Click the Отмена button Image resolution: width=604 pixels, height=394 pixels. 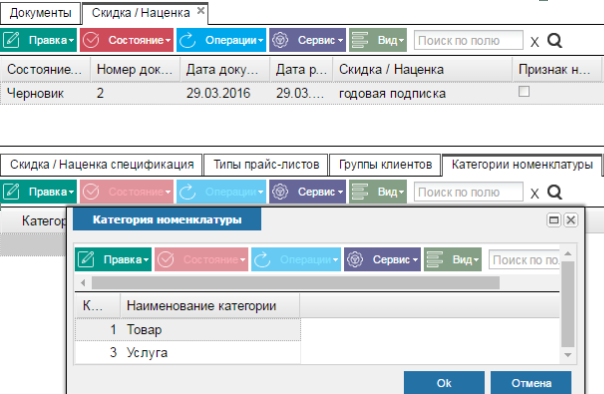coord(531,383)
